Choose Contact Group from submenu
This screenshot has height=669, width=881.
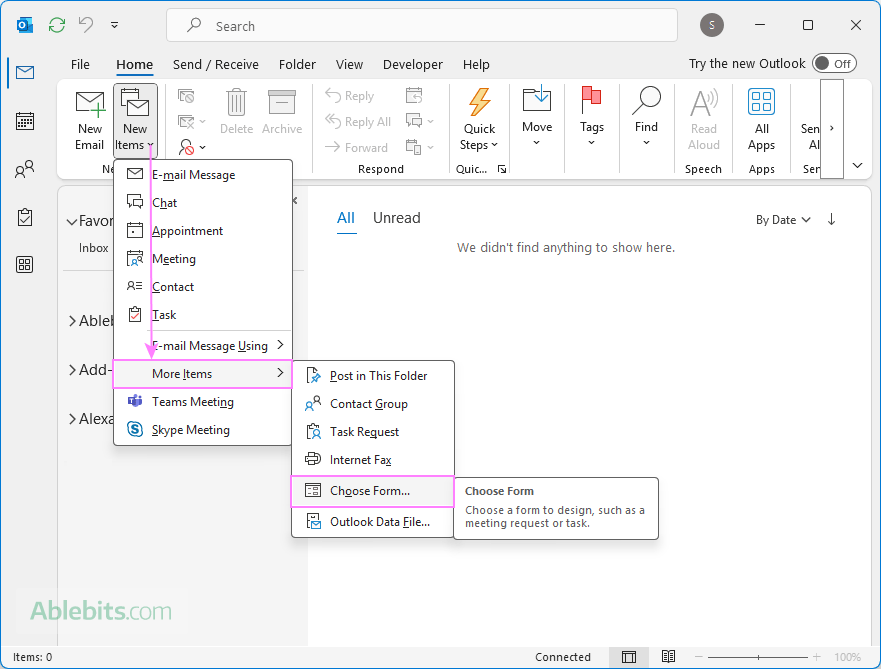pyautogui.click(x=373, y=404)
